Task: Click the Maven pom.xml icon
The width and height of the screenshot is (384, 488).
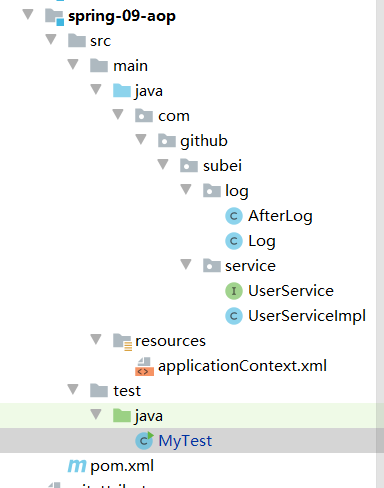Action: click(77, 466)
